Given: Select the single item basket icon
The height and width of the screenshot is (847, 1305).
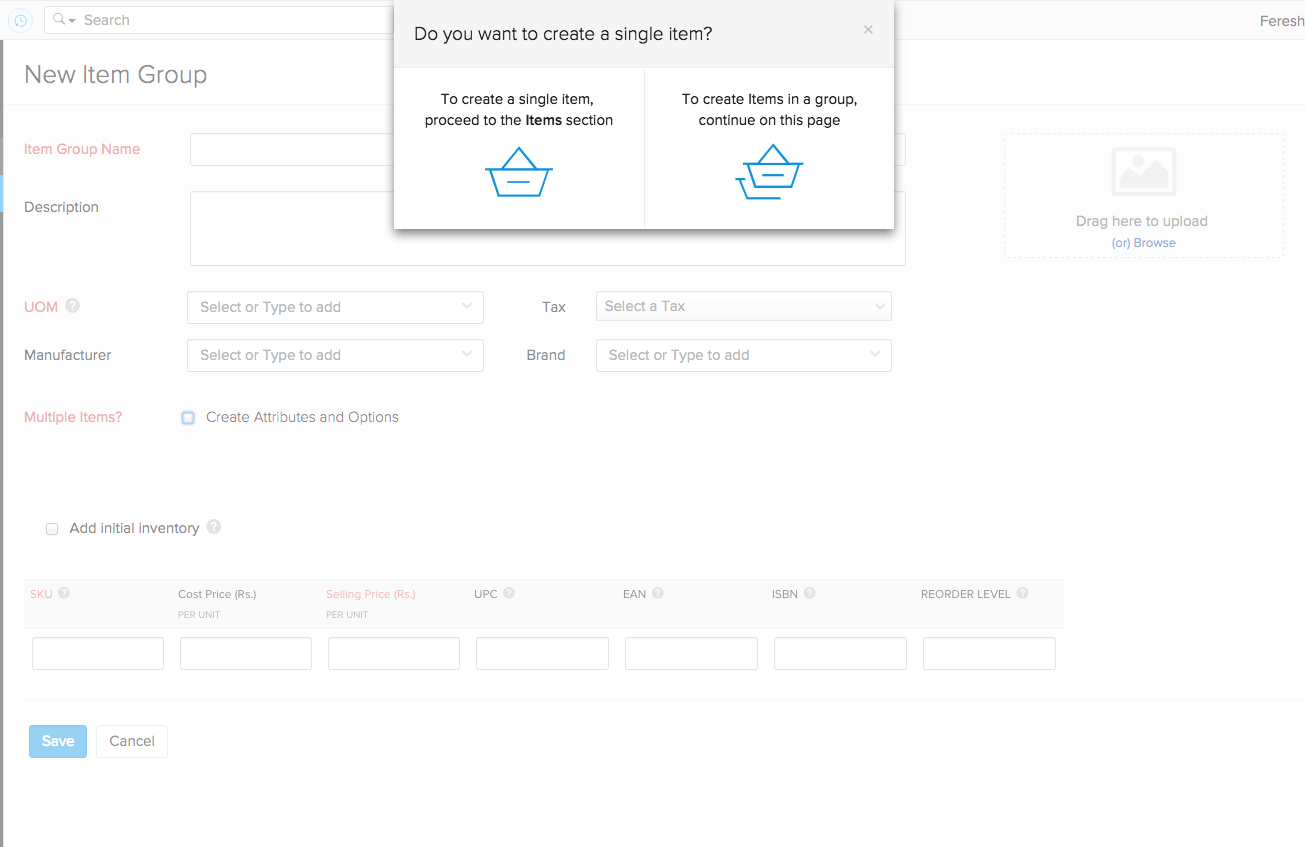Looking at the screenshot, I should click(x=518, y=171).
